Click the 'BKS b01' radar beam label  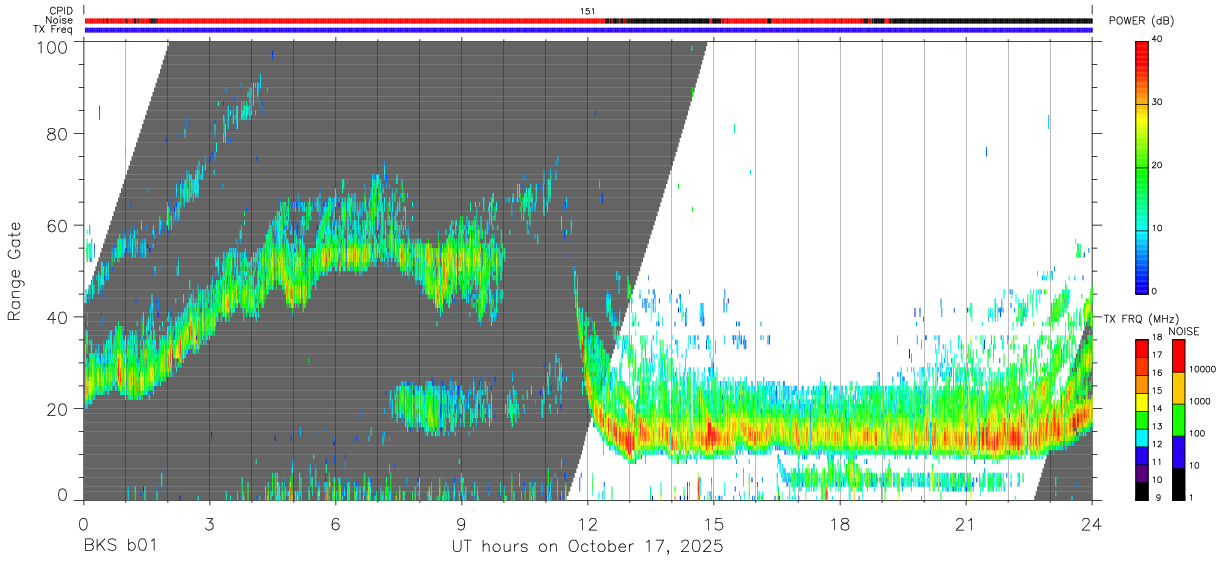click(119, 547)
